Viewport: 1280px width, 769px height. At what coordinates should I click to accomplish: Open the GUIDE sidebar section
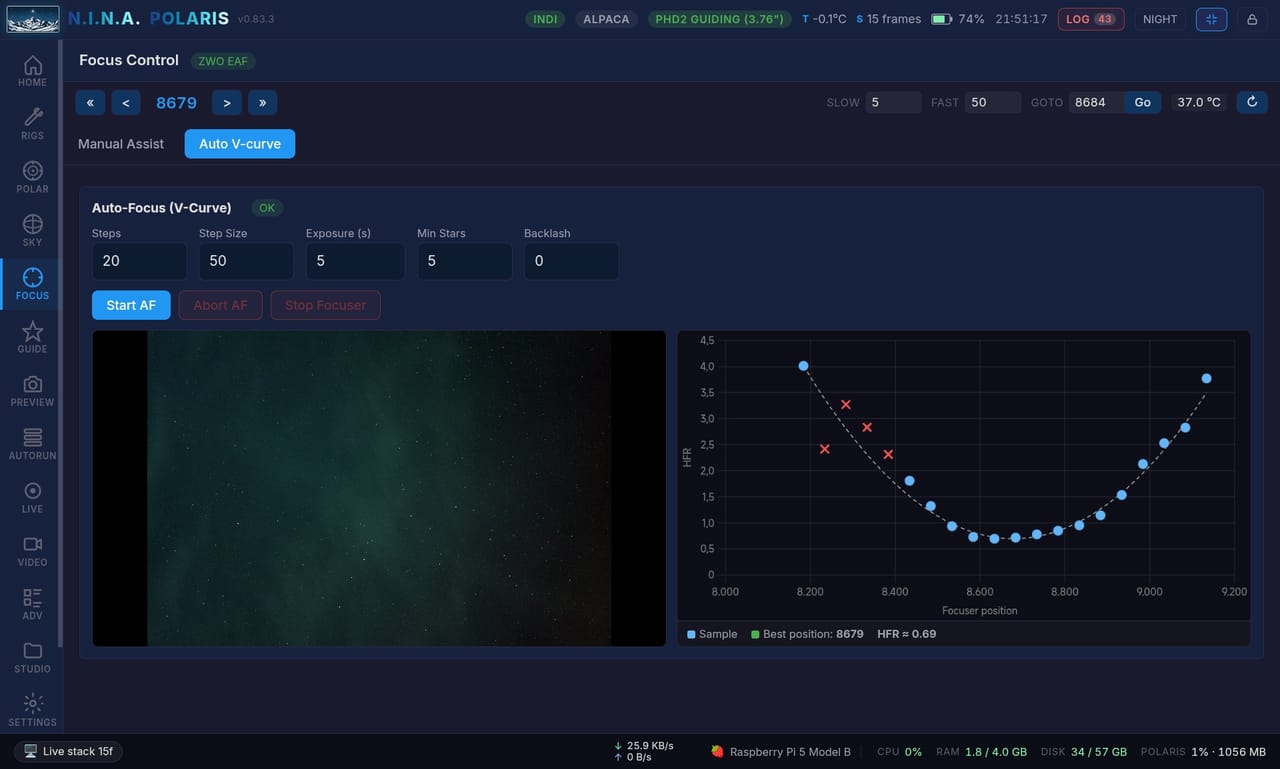click(x=32, y=338)
